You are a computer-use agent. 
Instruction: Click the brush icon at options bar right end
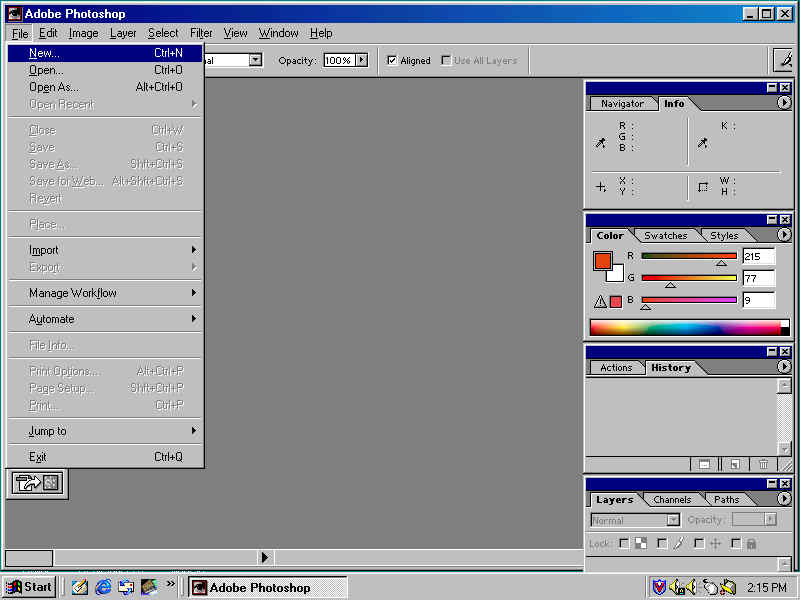tap(784, 60)
